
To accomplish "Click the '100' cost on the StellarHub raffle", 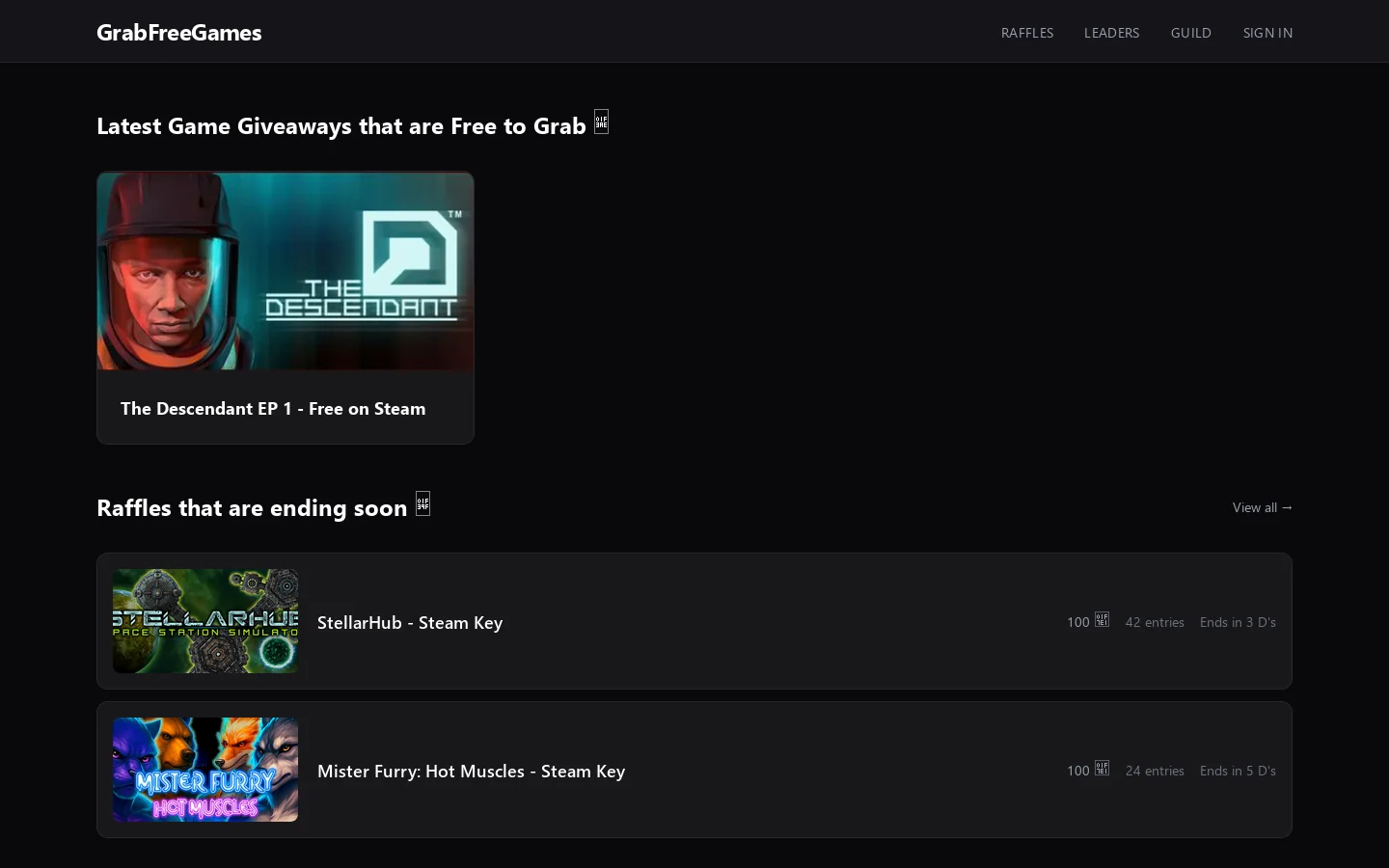I will pos(1078,622).
